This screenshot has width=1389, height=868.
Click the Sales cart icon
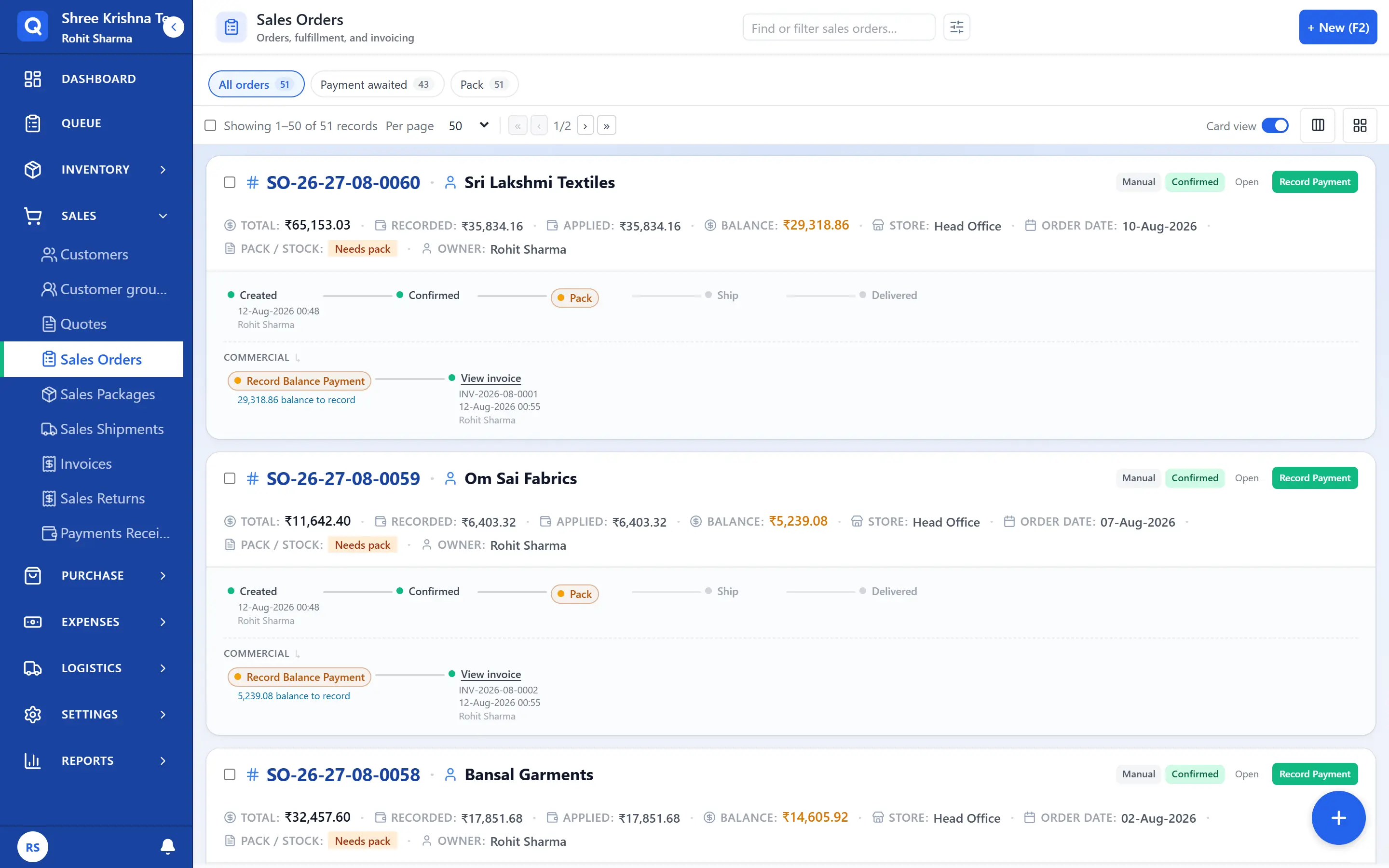[x=33, y=216]
